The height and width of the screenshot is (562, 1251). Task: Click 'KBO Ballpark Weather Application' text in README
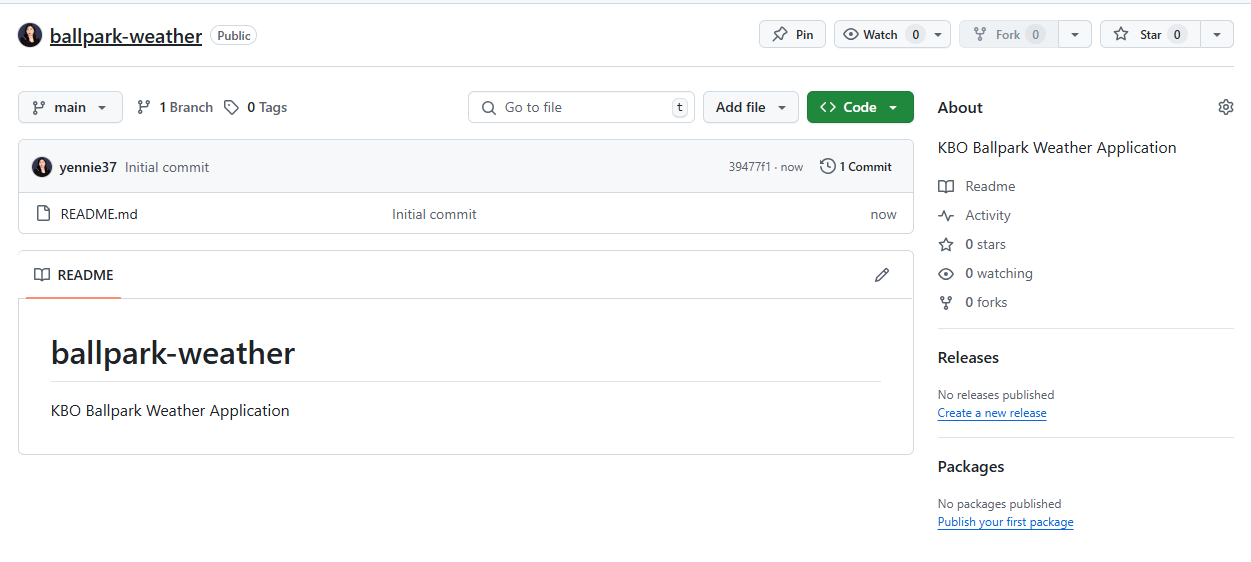170,411
